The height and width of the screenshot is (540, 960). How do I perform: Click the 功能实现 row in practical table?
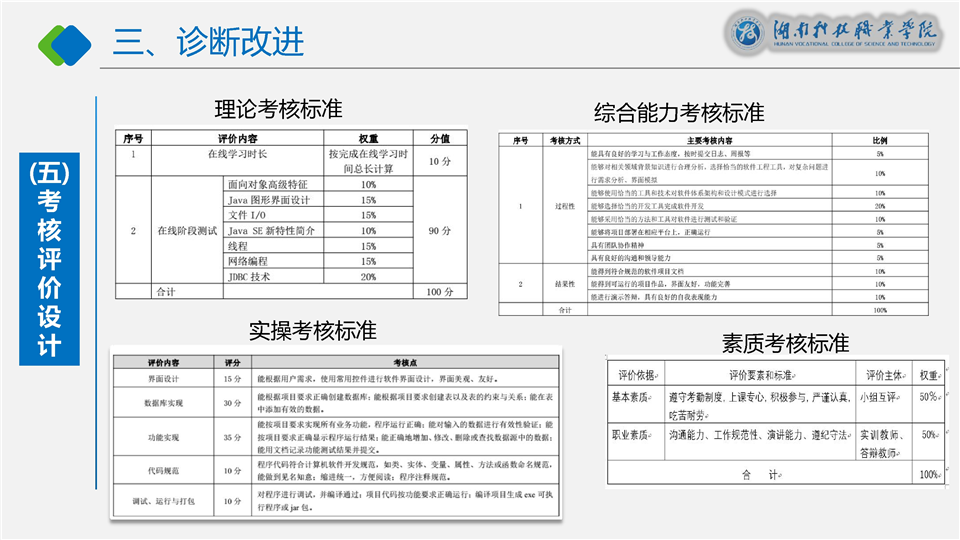(164, 438)
